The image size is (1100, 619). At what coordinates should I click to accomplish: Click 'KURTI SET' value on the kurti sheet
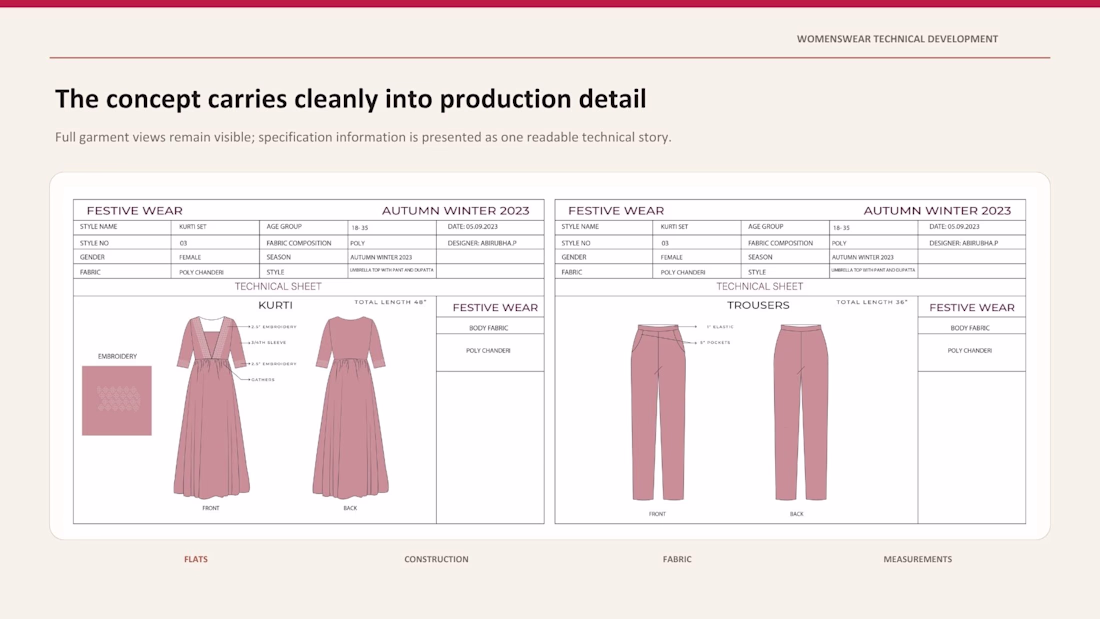tap(193, 227)
